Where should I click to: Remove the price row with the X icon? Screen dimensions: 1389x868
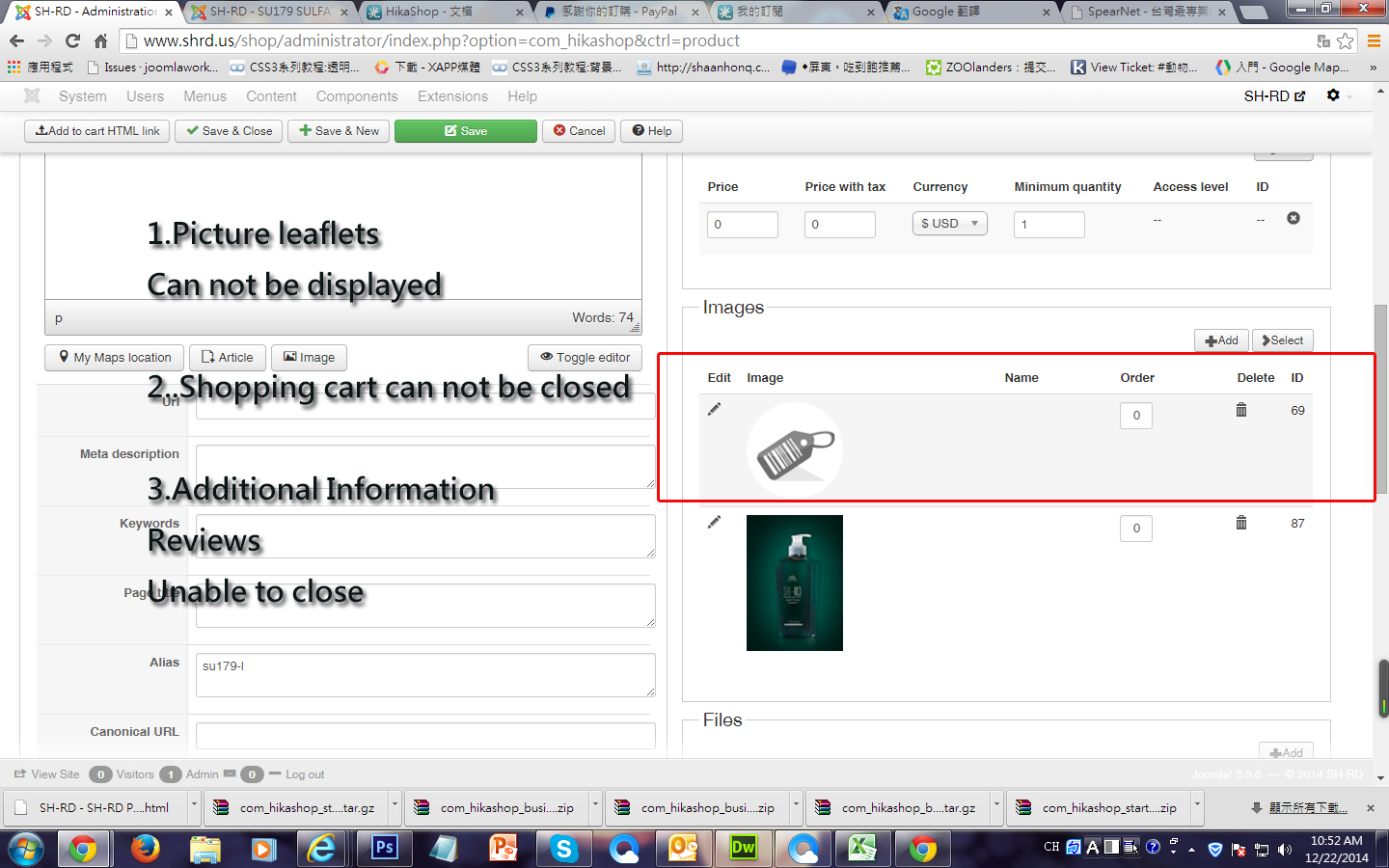click(x=1294, y=218)
